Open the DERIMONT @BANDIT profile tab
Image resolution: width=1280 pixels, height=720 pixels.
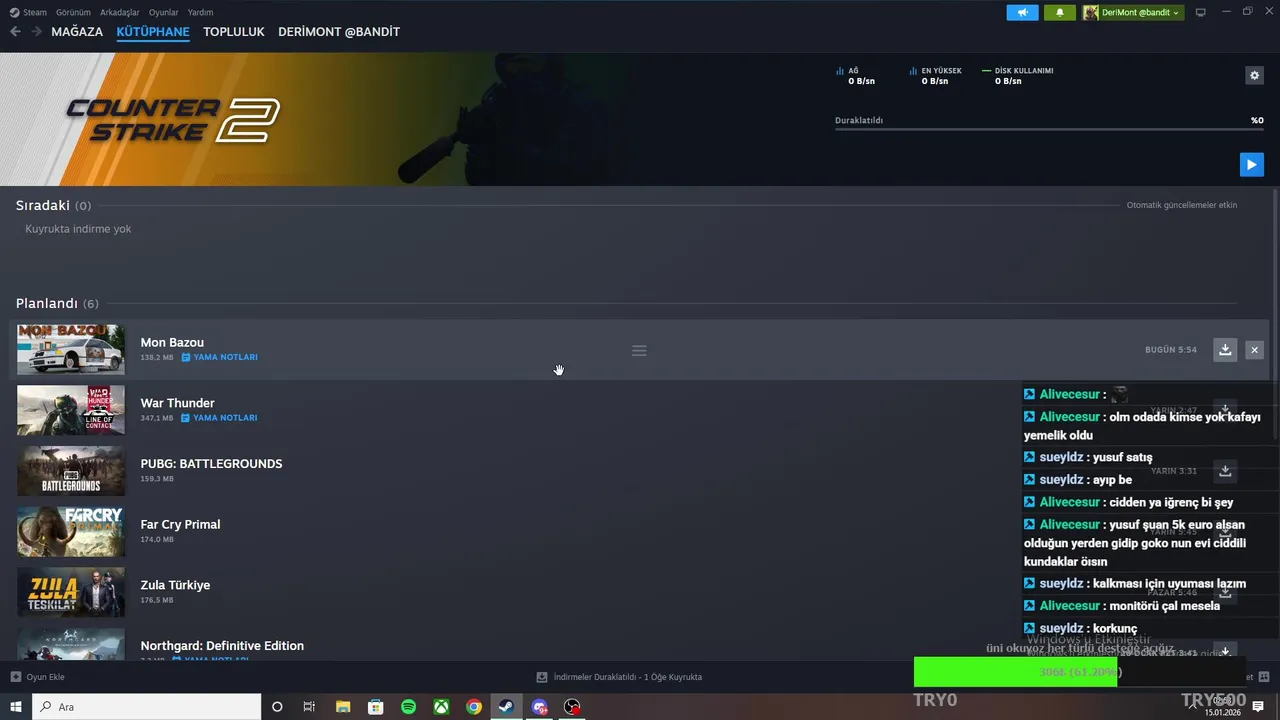pyautogui.click(x=339, y=32)
